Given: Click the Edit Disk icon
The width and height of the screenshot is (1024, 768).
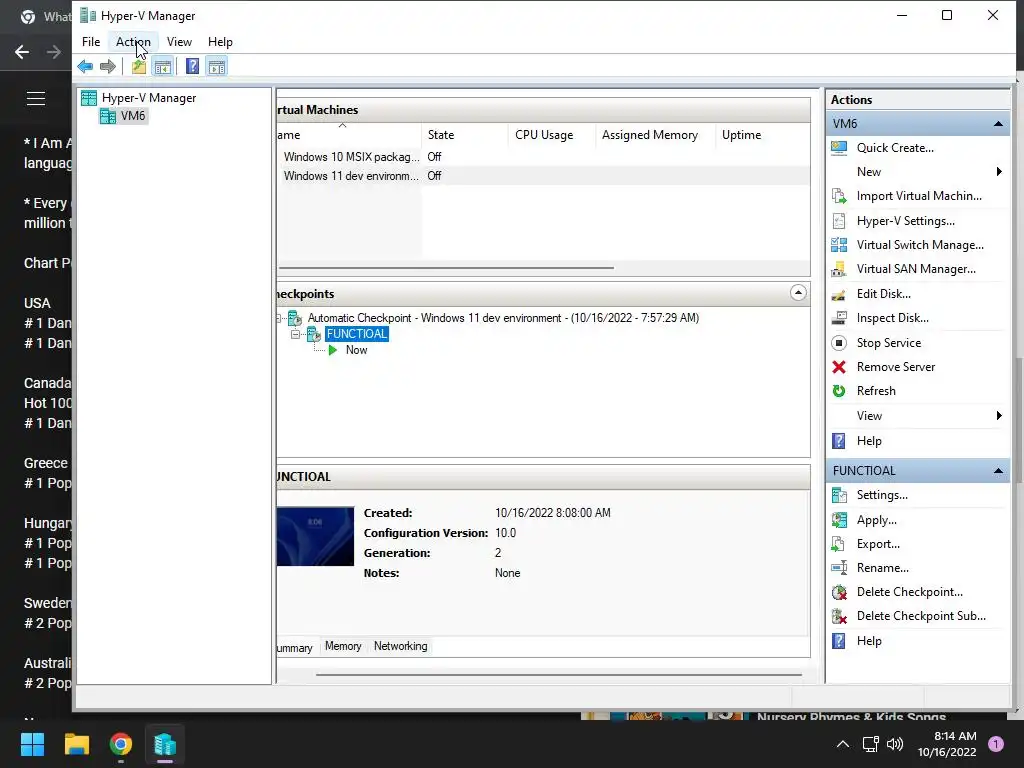Looking at the screenshot, I should point(839,294).
